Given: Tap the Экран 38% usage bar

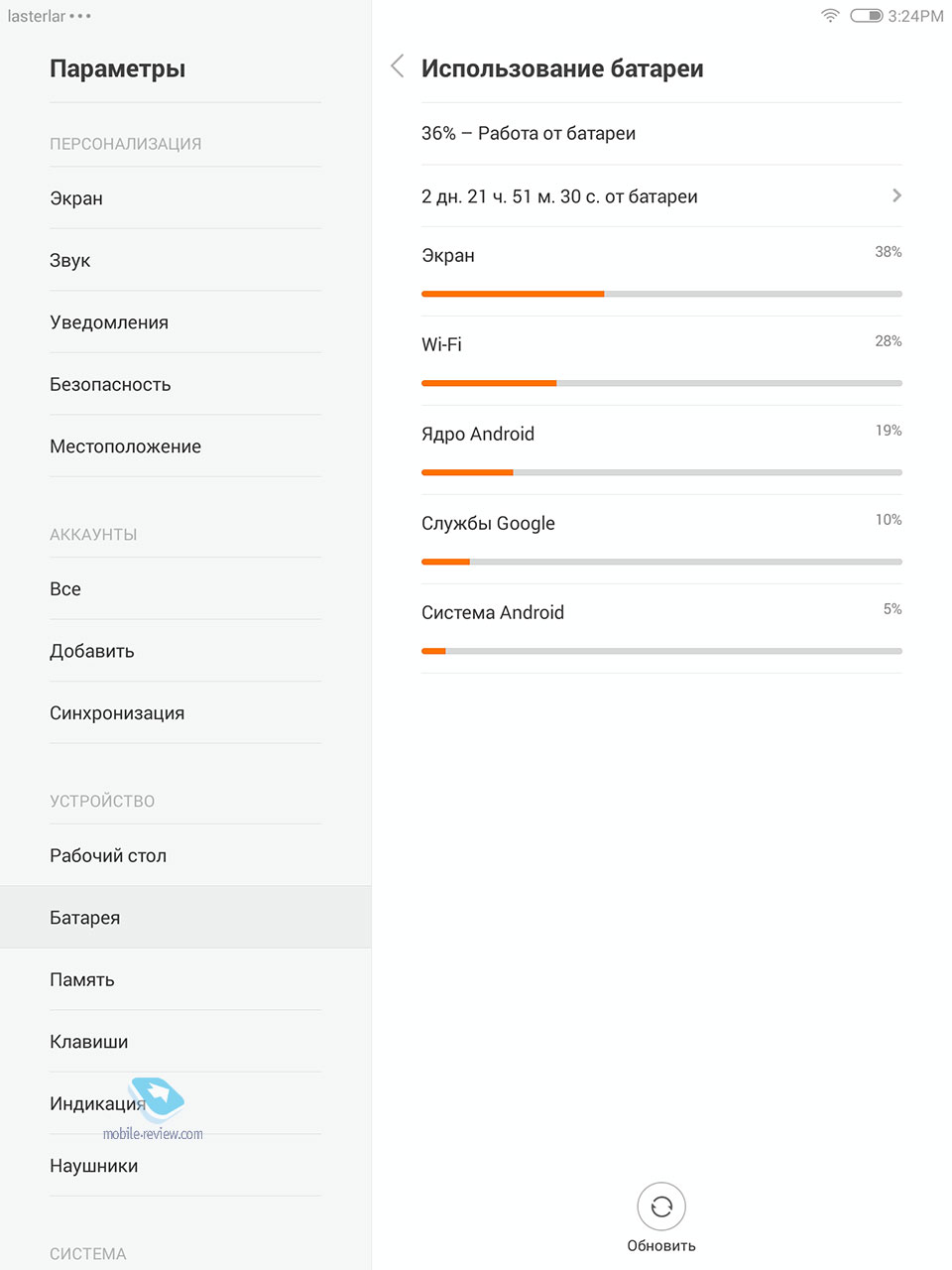Looking at the screenshot, I should point(661,294).
